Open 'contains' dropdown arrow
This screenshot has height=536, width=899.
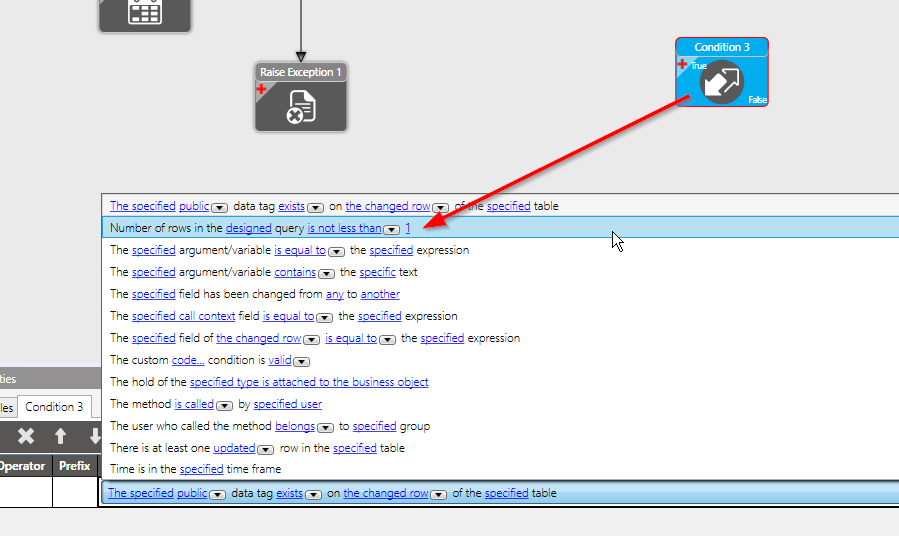click(327, 273)
